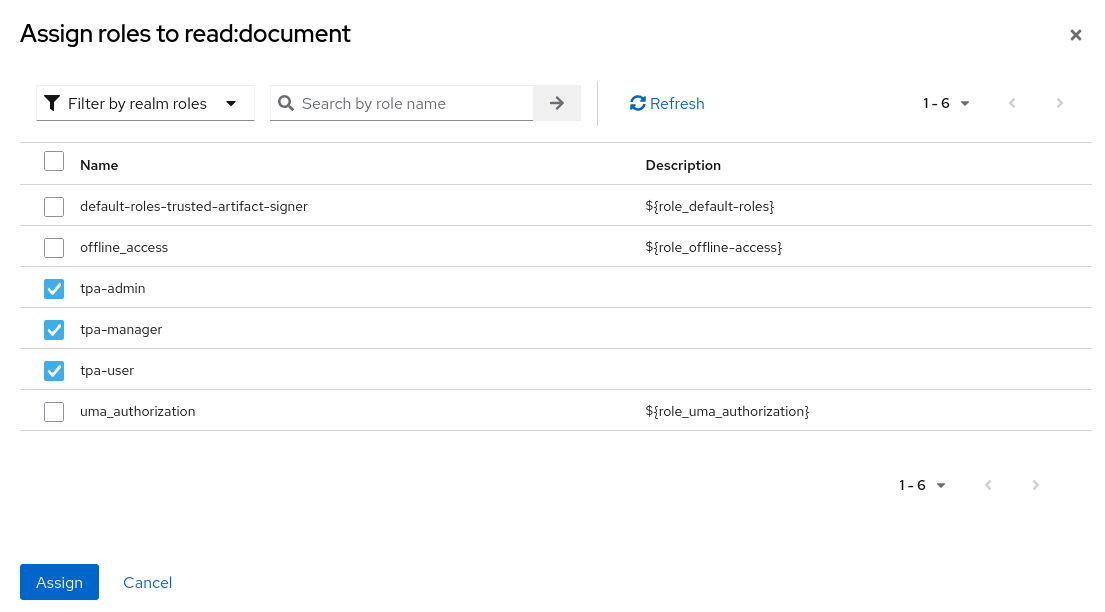
Task: Click the funnel filter icon
Action: click(52, 102)
